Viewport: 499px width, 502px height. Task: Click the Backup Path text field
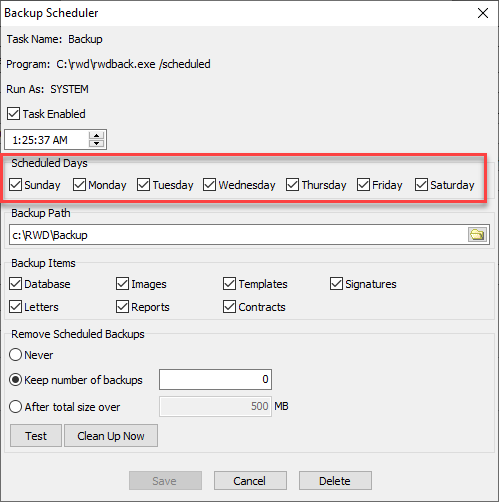pos(238,235)
